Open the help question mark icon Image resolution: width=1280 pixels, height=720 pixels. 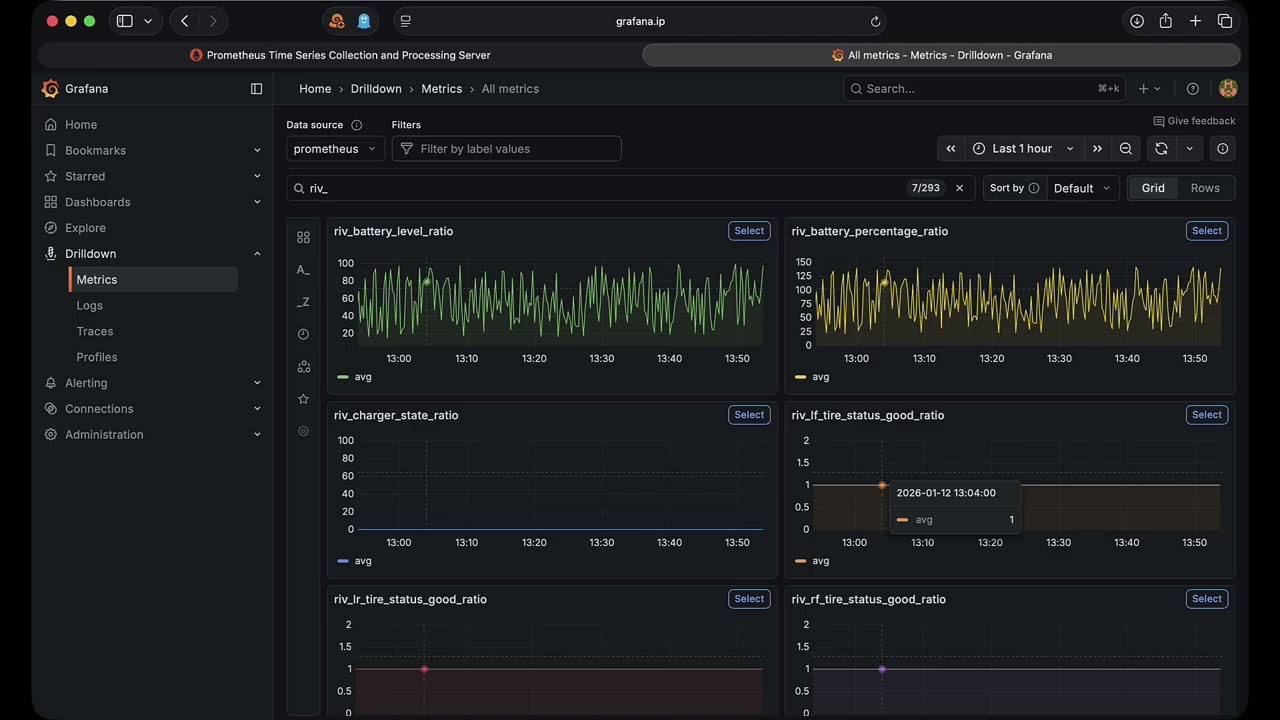pos(1192,89)
